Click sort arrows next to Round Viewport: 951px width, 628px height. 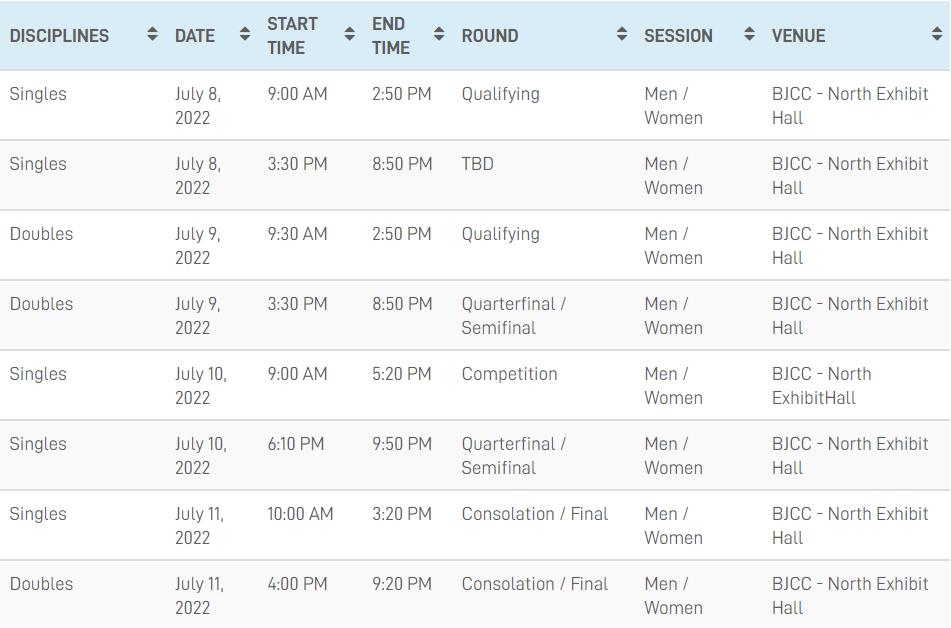pyautogui.click(x=622, y=35)
